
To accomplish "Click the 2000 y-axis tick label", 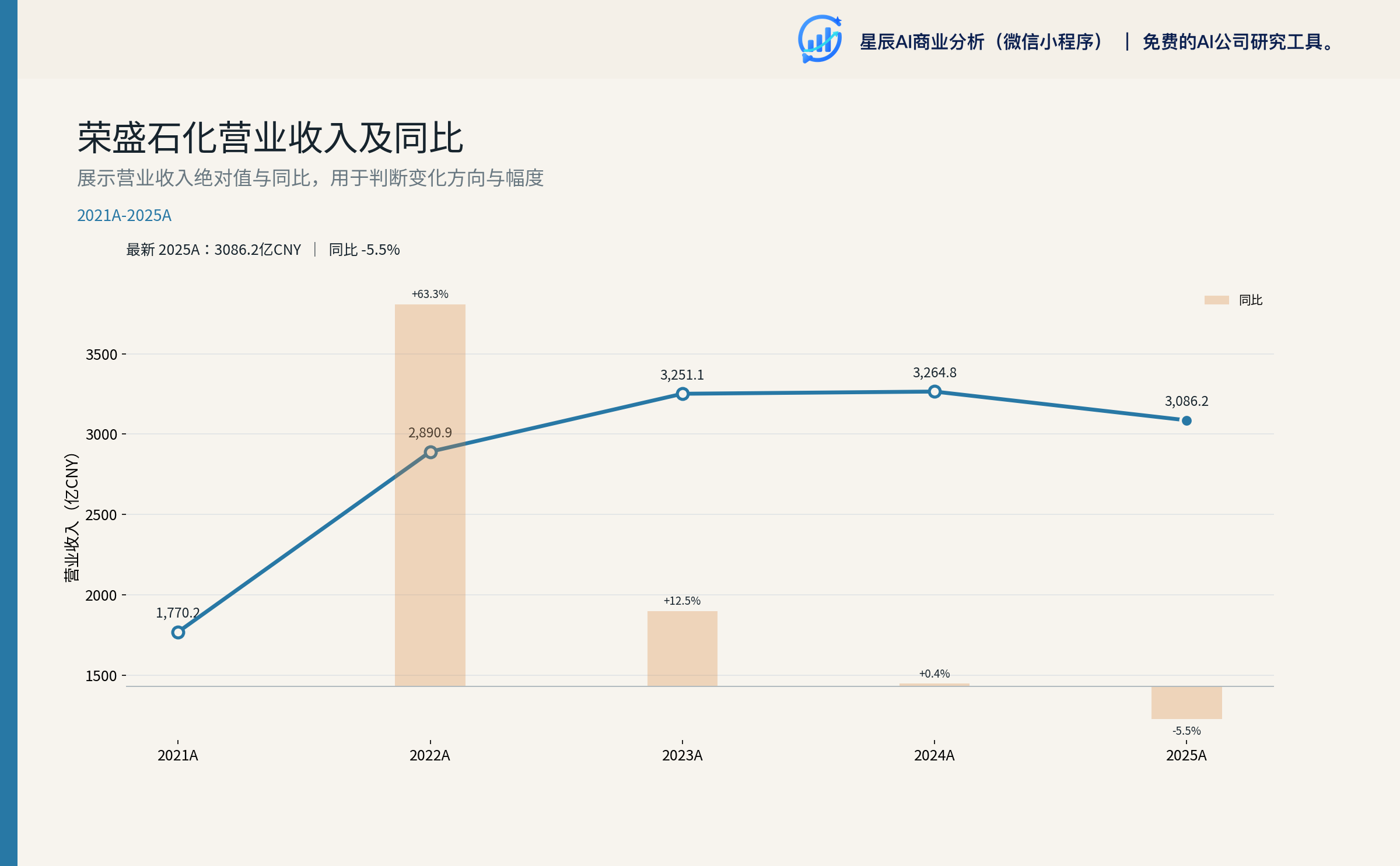I will coord(101,595).
